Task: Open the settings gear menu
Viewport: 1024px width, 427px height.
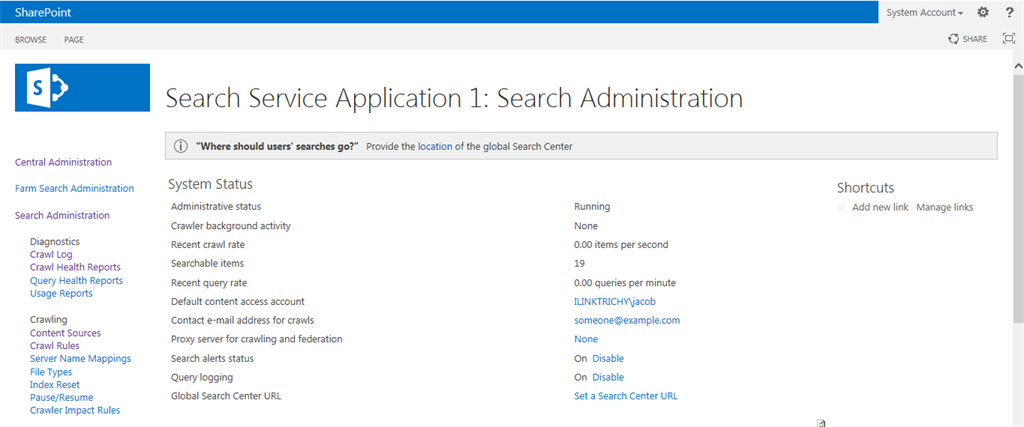Action: [983, 12]
